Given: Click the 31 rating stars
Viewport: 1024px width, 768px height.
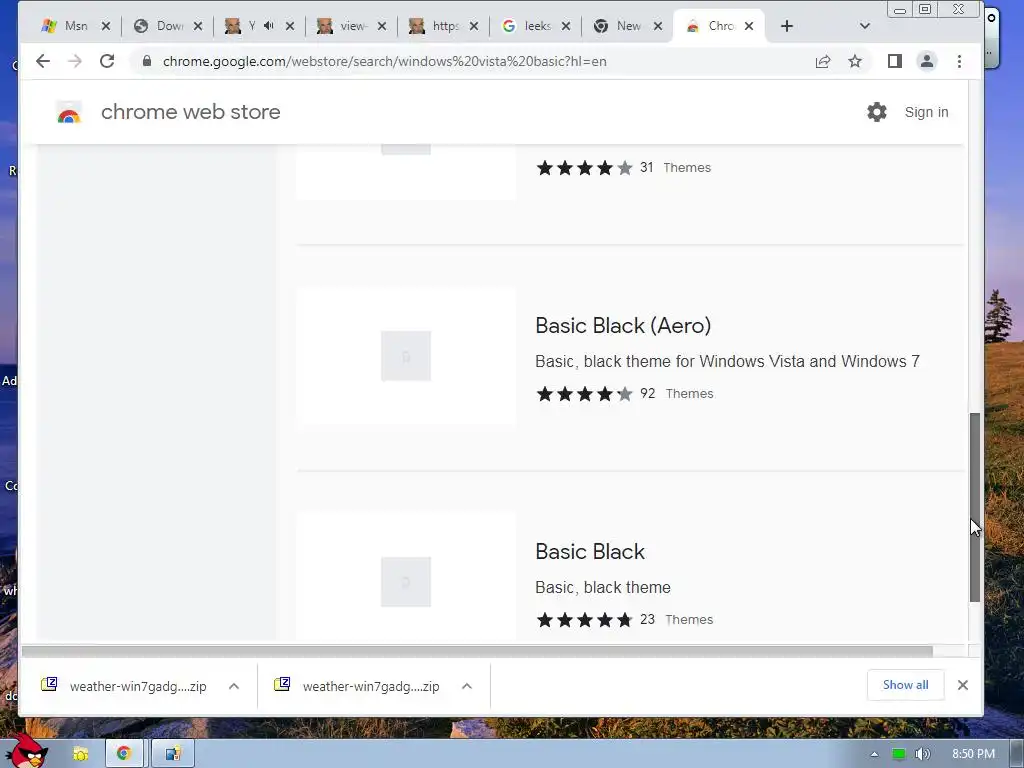Looking at the screenshot, I should click(x=584, y=168).
